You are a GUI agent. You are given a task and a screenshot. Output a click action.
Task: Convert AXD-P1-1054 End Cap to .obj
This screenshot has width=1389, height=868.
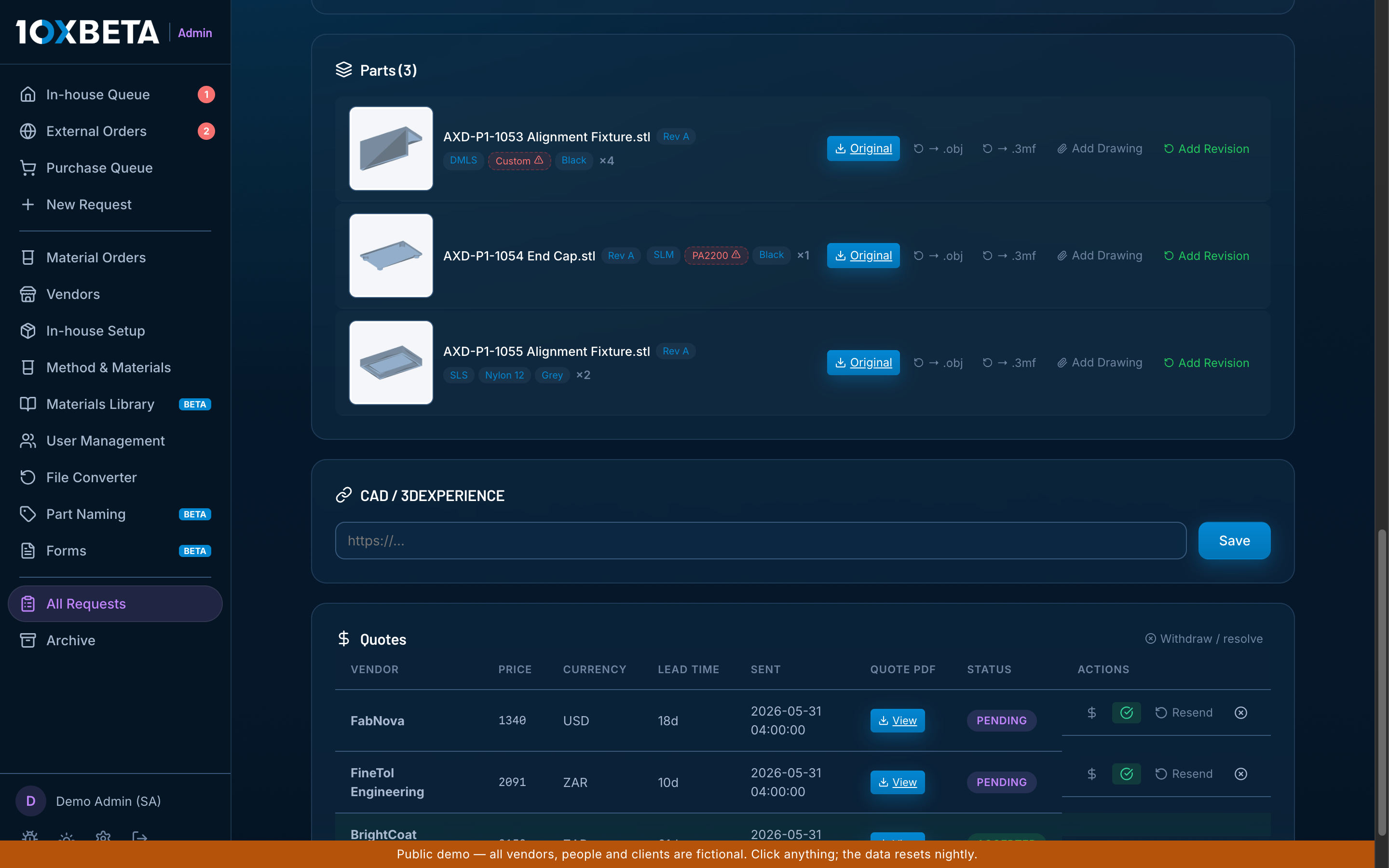click(939, 256)
